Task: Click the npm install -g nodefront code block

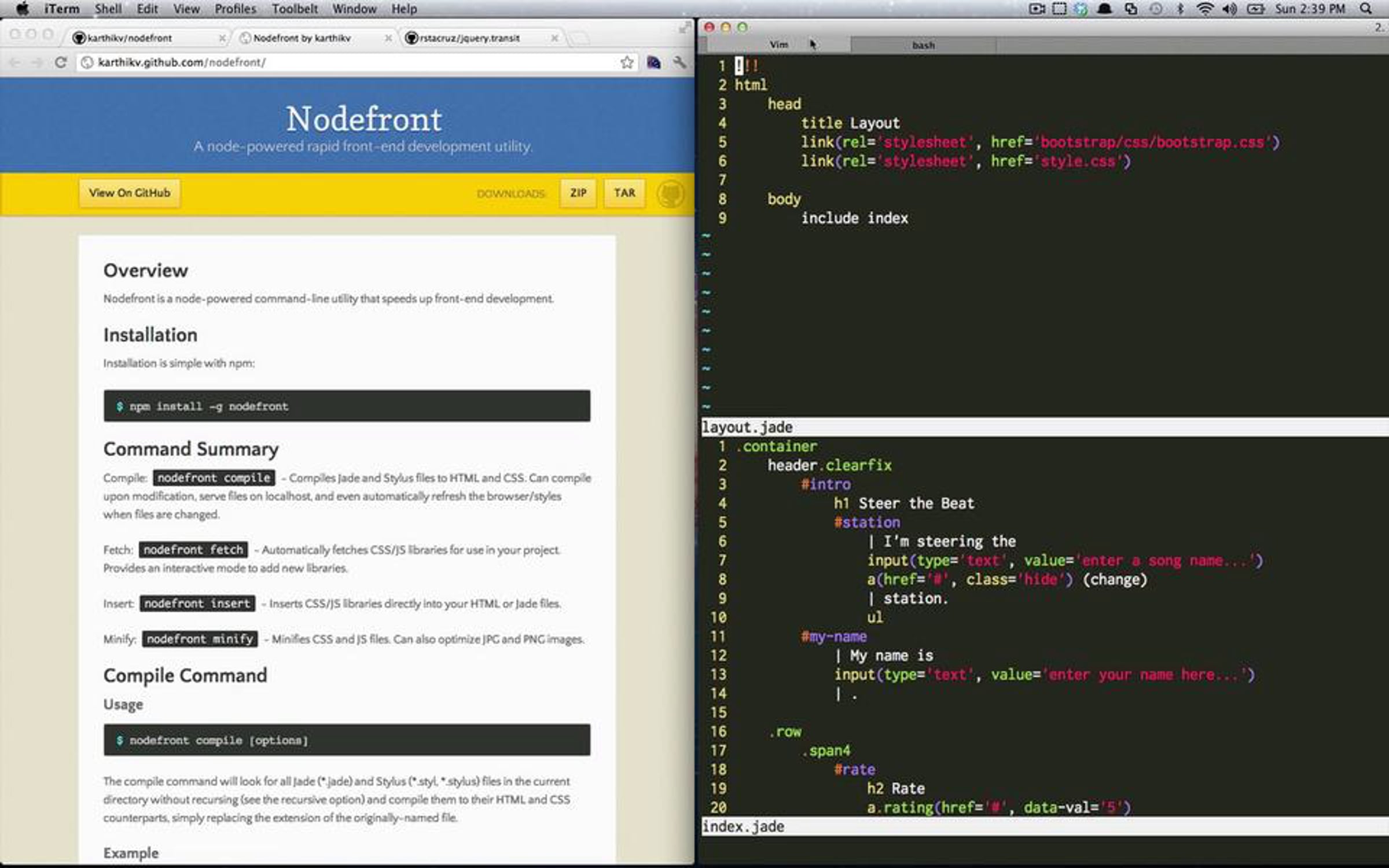Action: [347, 406]
